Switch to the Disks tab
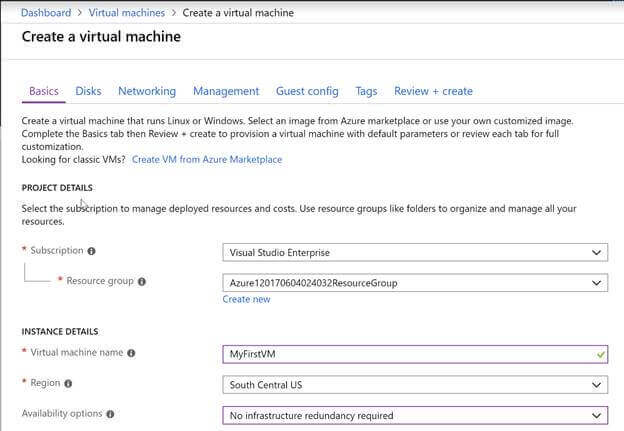 pos(88,91)
